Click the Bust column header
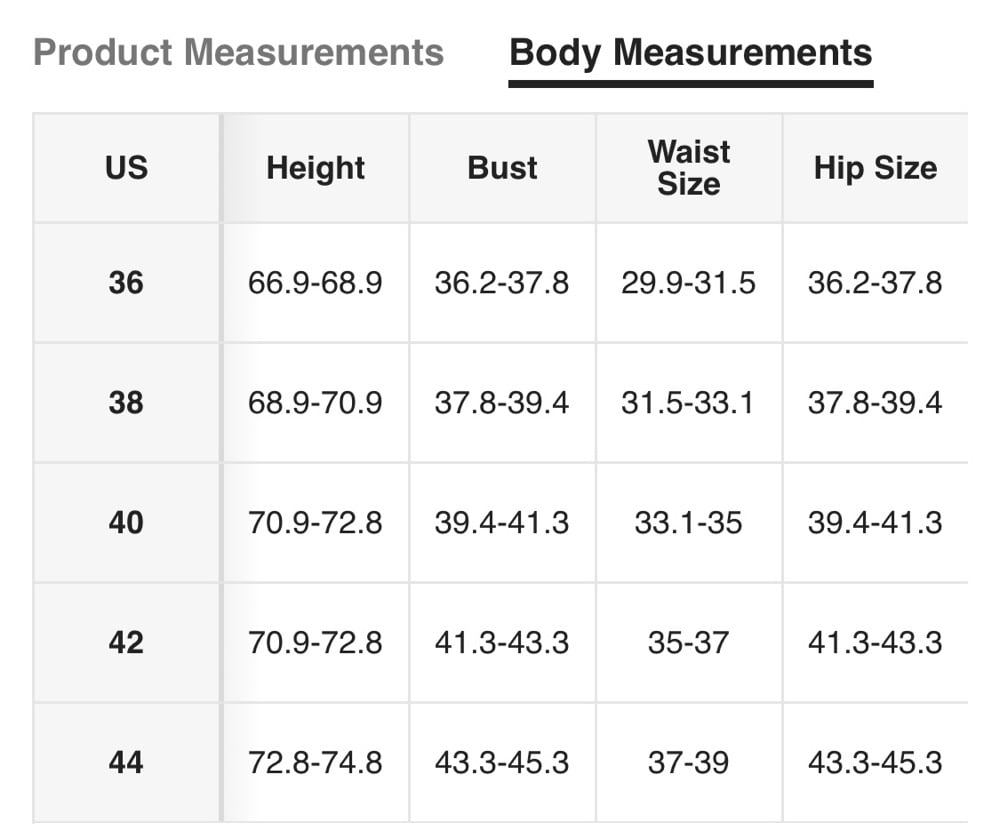 click(x=502, y=168)
